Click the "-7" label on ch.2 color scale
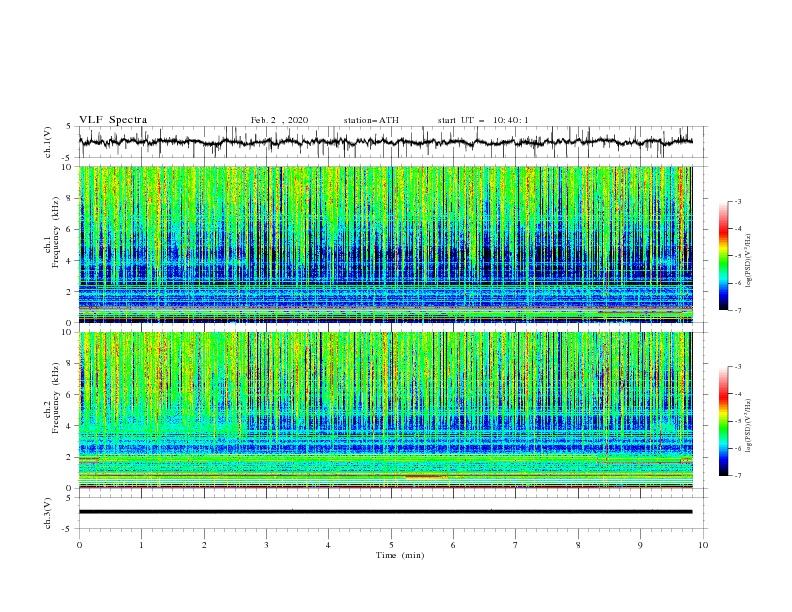The height and width of the screenshot is (612, 792). (x=737, y=475)
